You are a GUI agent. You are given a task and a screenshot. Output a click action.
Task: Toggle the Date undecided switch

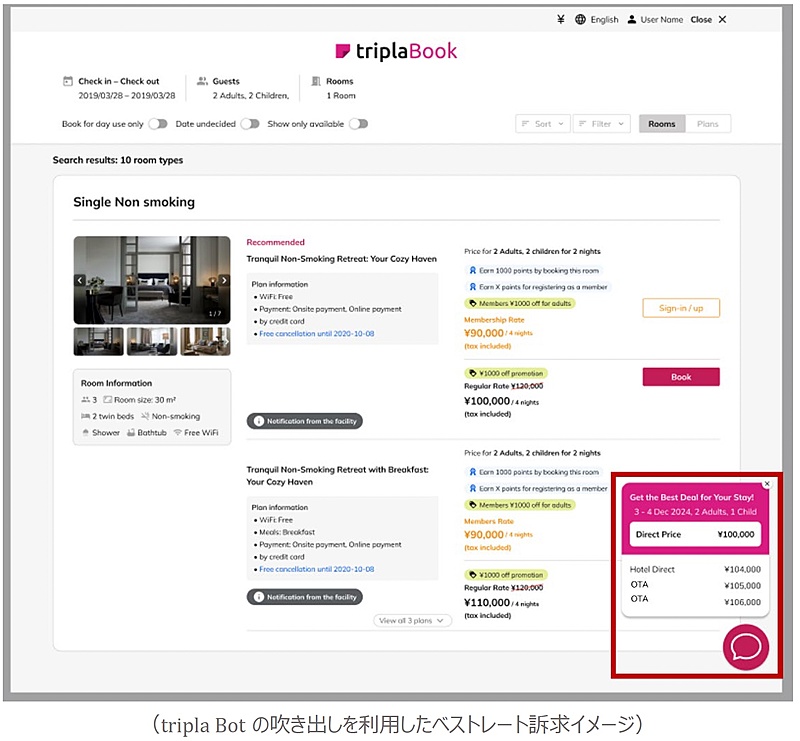point(250,124)
